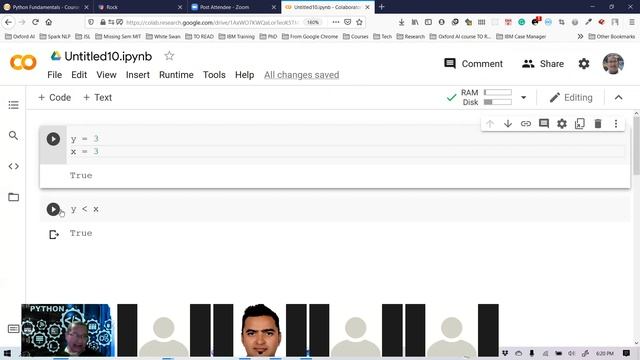
Task: Move cell up with arrow icon
Action: click(490, 124)
